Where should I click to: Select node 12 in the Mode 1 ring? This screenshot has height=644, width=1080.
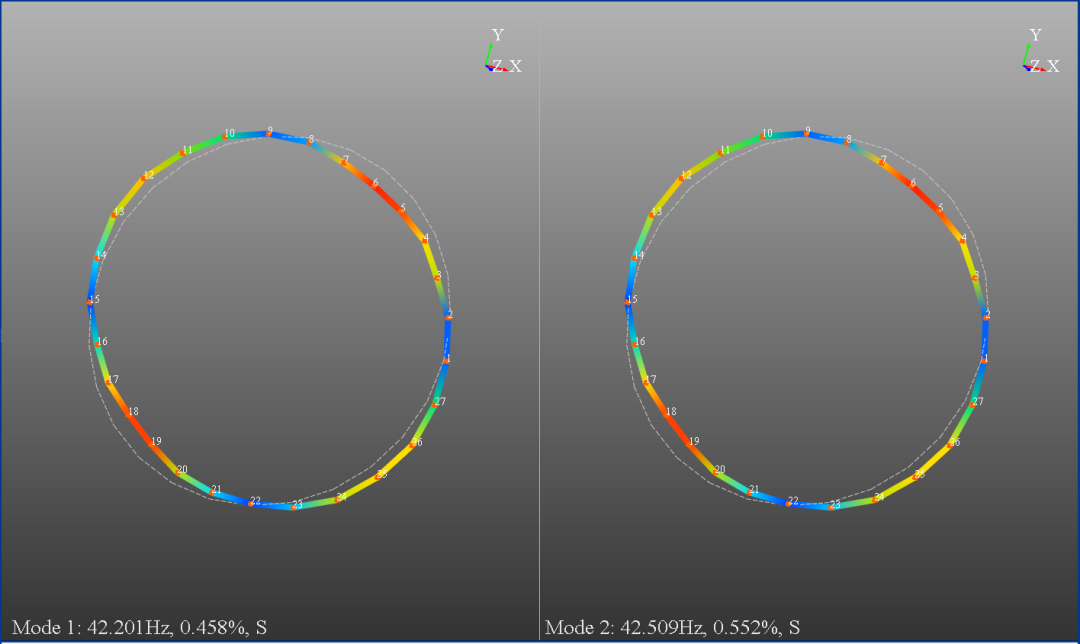(x=145, y=178)
